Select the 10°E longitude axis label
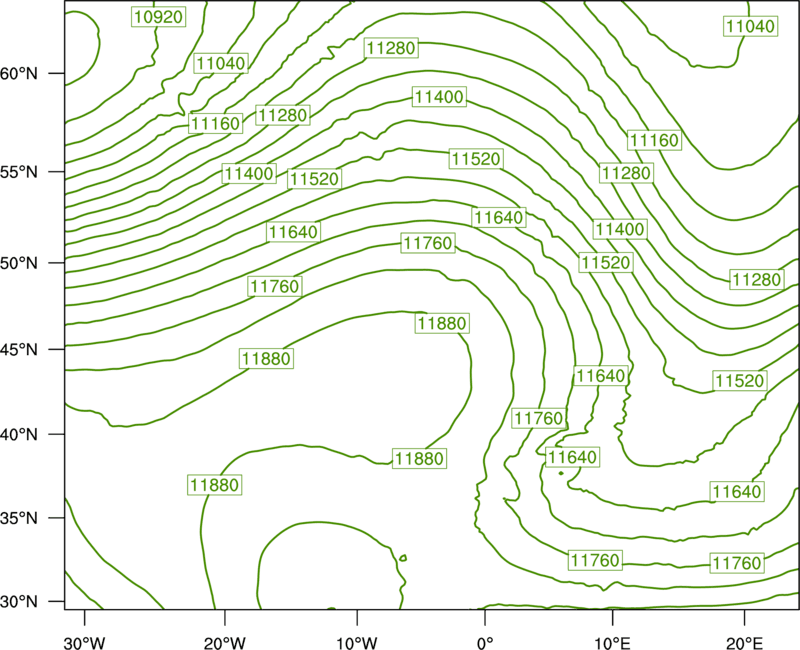This screenshot has height=650, width=800. coord(613,642)
